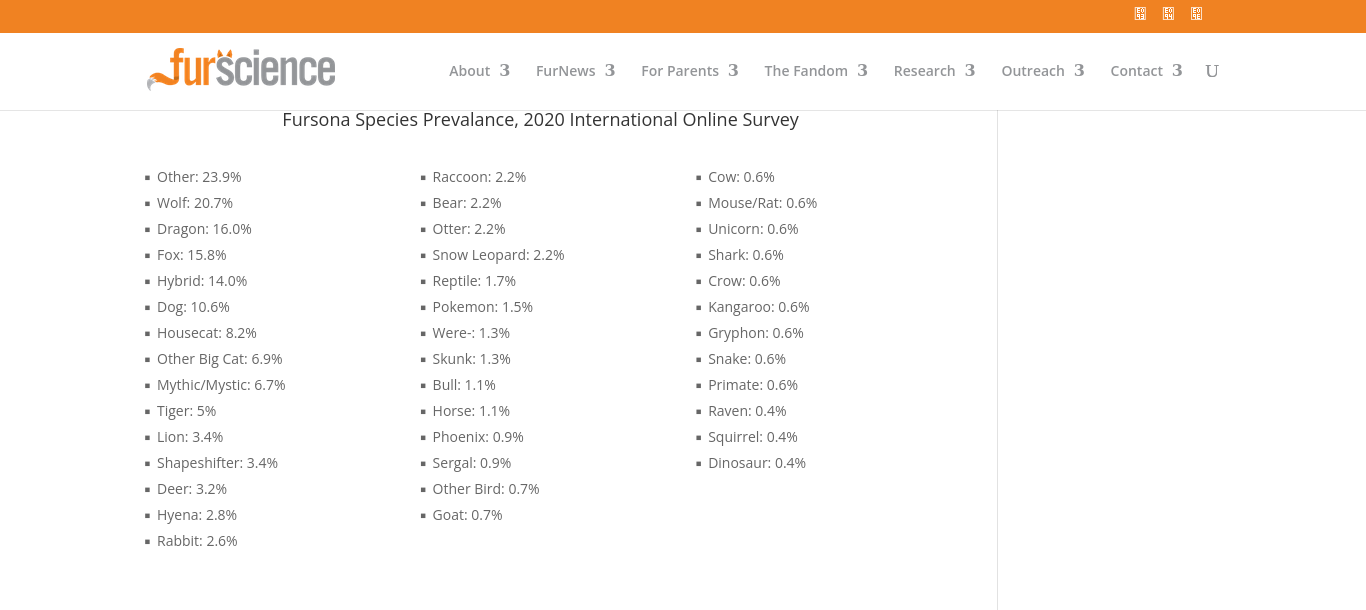Click the Fursona Species Prevalance heading

(540, 120)
